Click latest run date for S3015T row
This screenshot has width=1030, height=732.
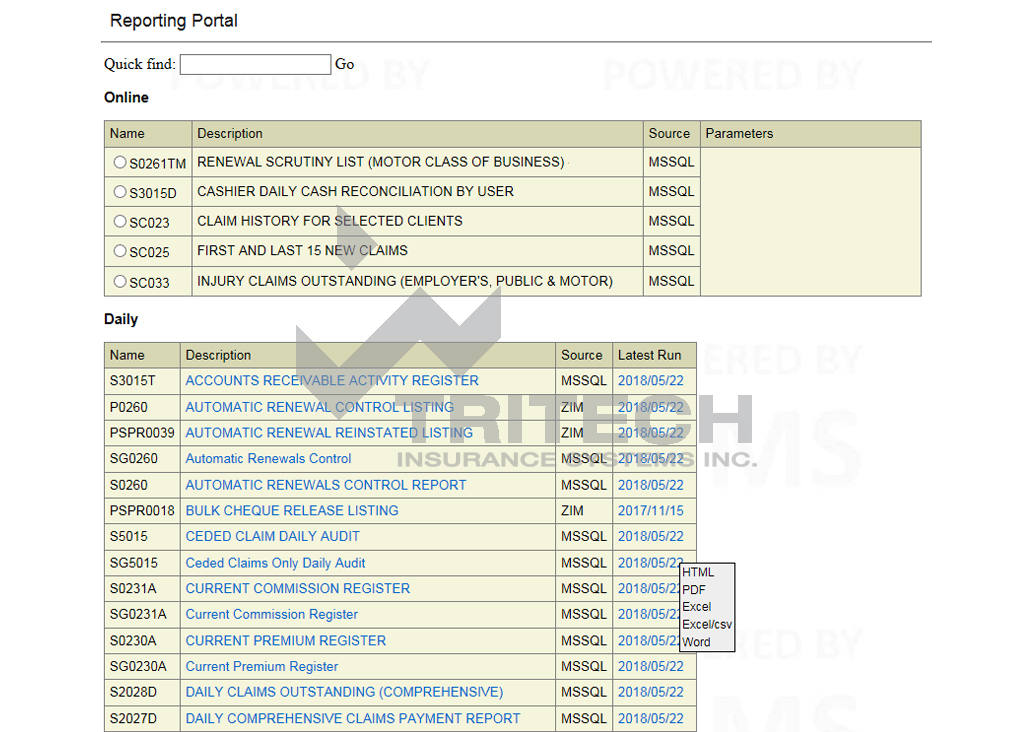tap(650, 380)
